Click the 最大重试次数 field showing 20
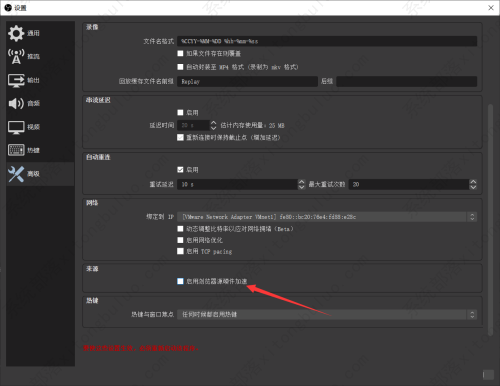 (409, 184)
